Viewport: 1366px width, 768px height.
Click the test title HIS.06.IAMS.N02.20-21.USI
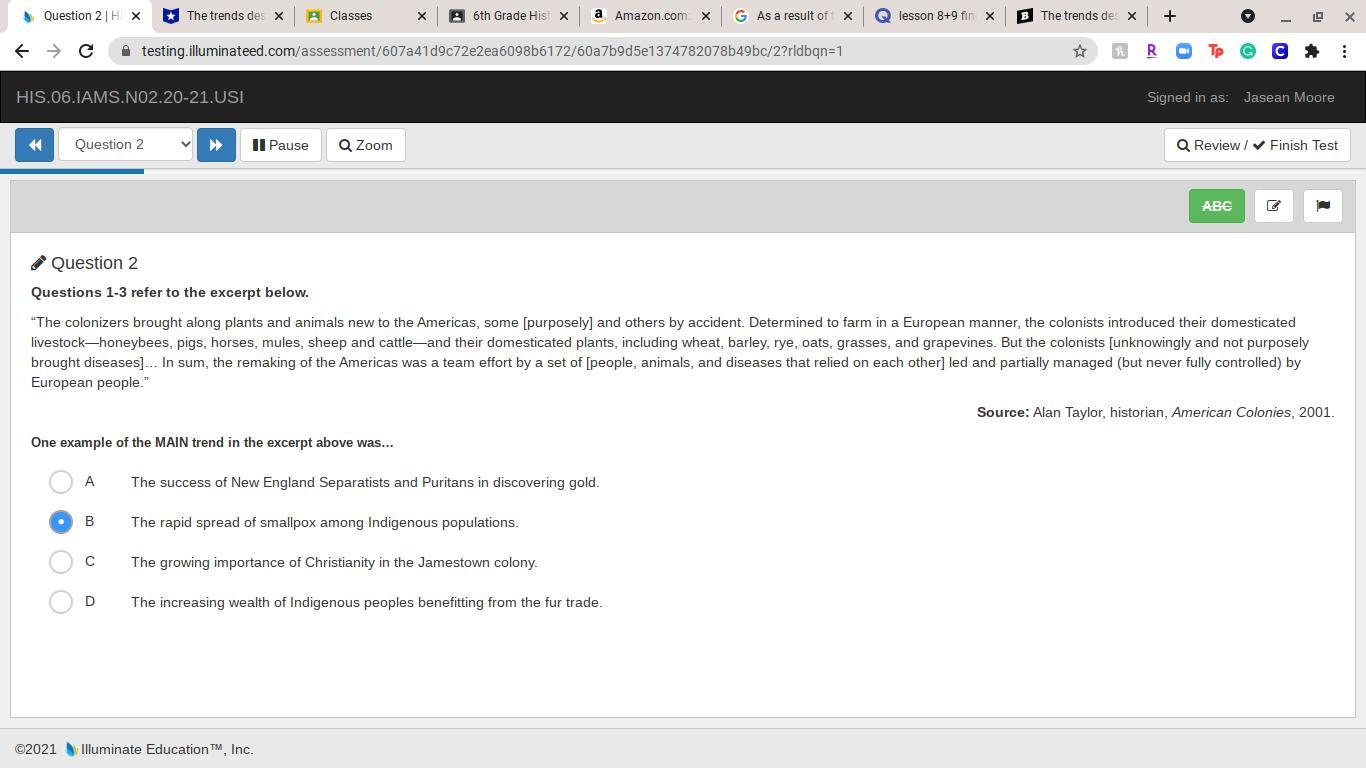click(x=130, y=97)
